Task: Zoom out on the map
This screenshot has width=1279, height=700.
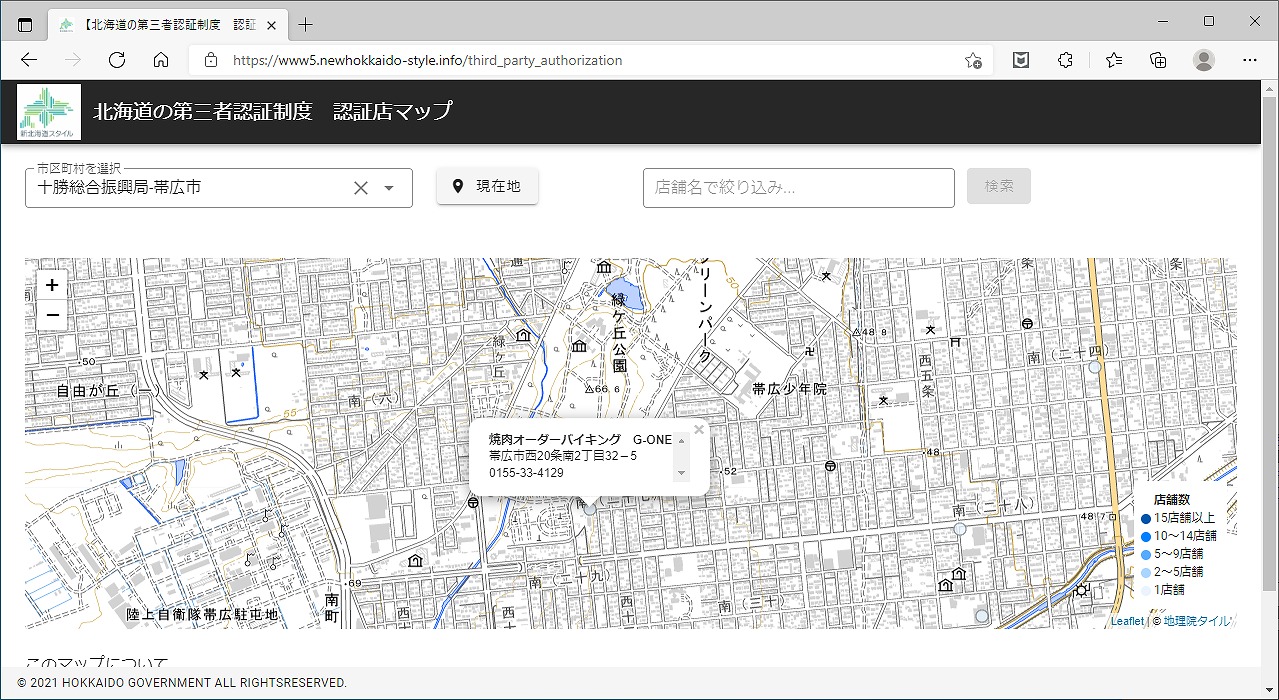Action: click(52, 315)
